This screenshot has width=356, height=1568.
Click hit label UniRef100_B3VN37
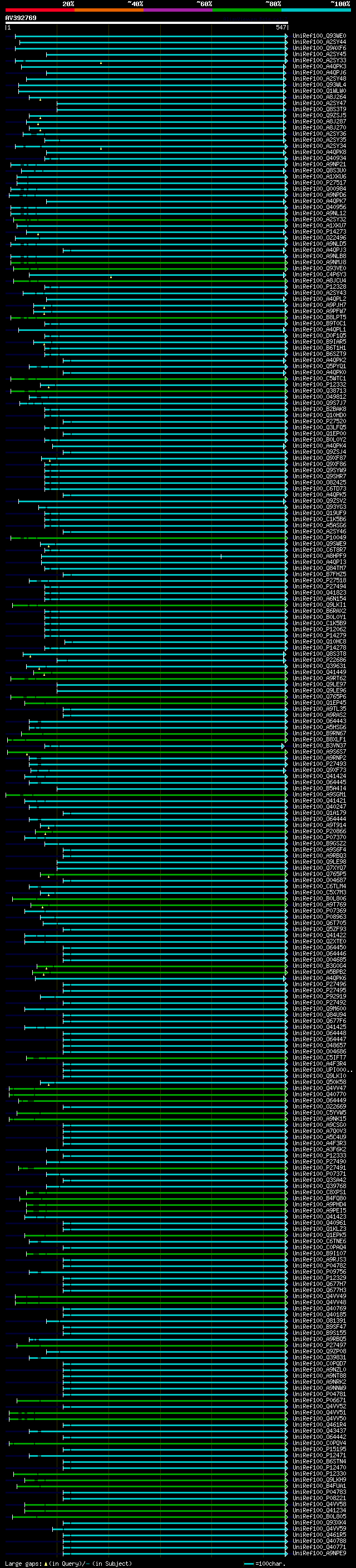319,746
